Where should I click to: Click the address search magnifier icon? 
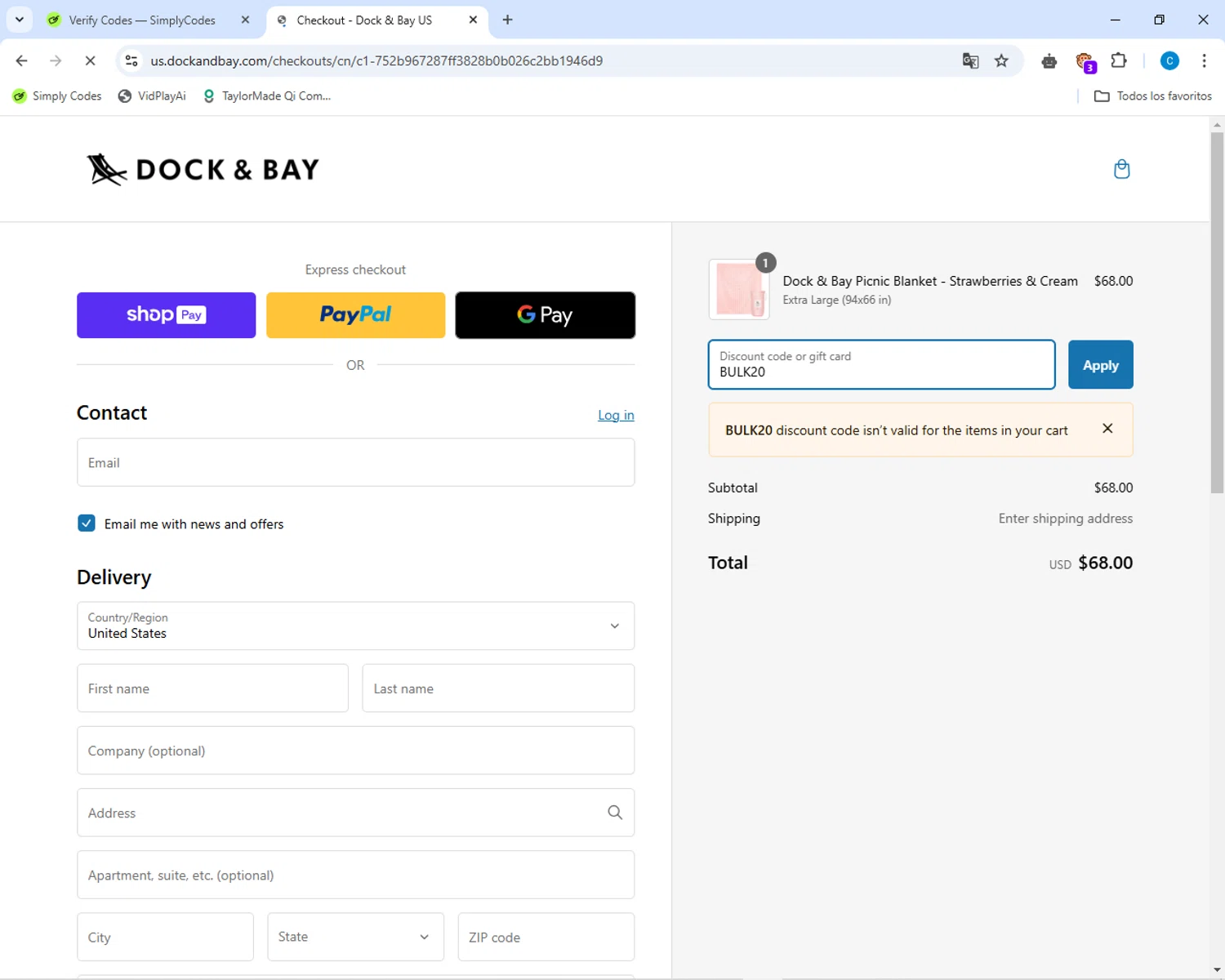[615, 813]
